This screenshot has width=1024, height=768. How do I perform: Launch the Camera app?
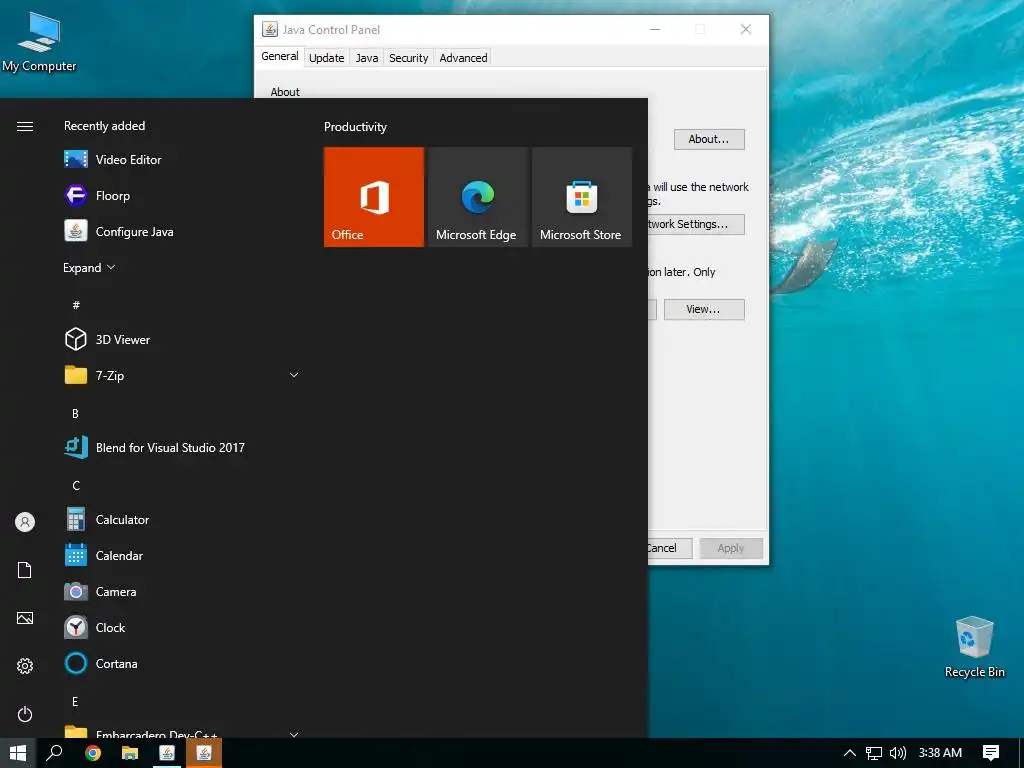[183, 592]
